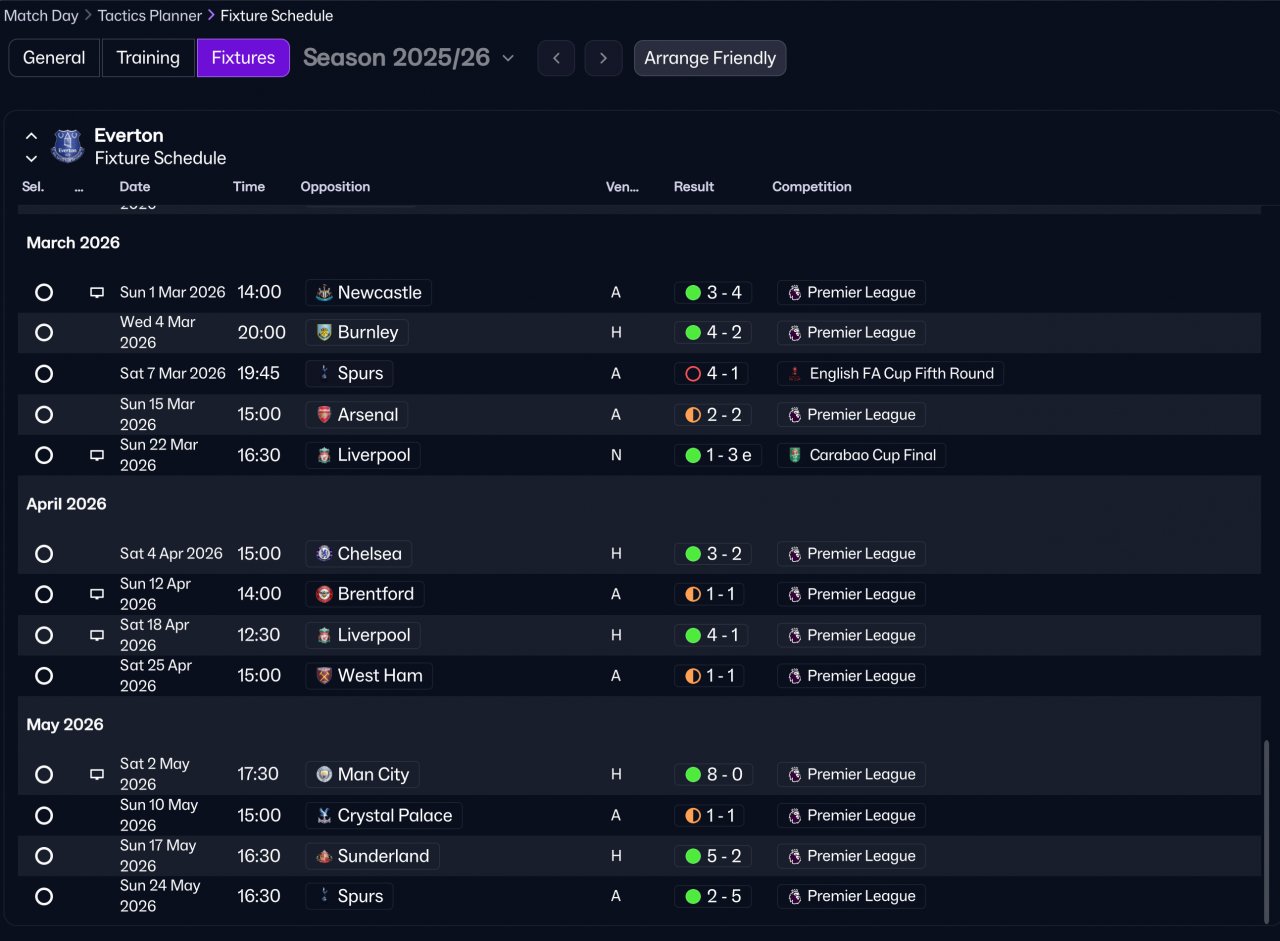Click the Man City club badge icon
Viewport: 1280px width, 941px height.
324,775
